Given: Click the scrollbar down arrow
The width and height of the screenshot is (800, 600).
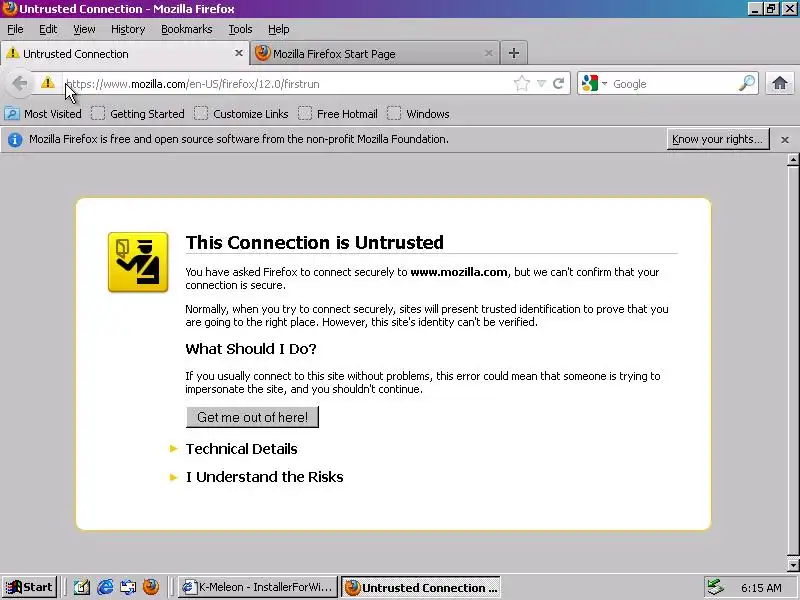Looking at the screenshot, I should pyautogui.click(x=793, y=565).
